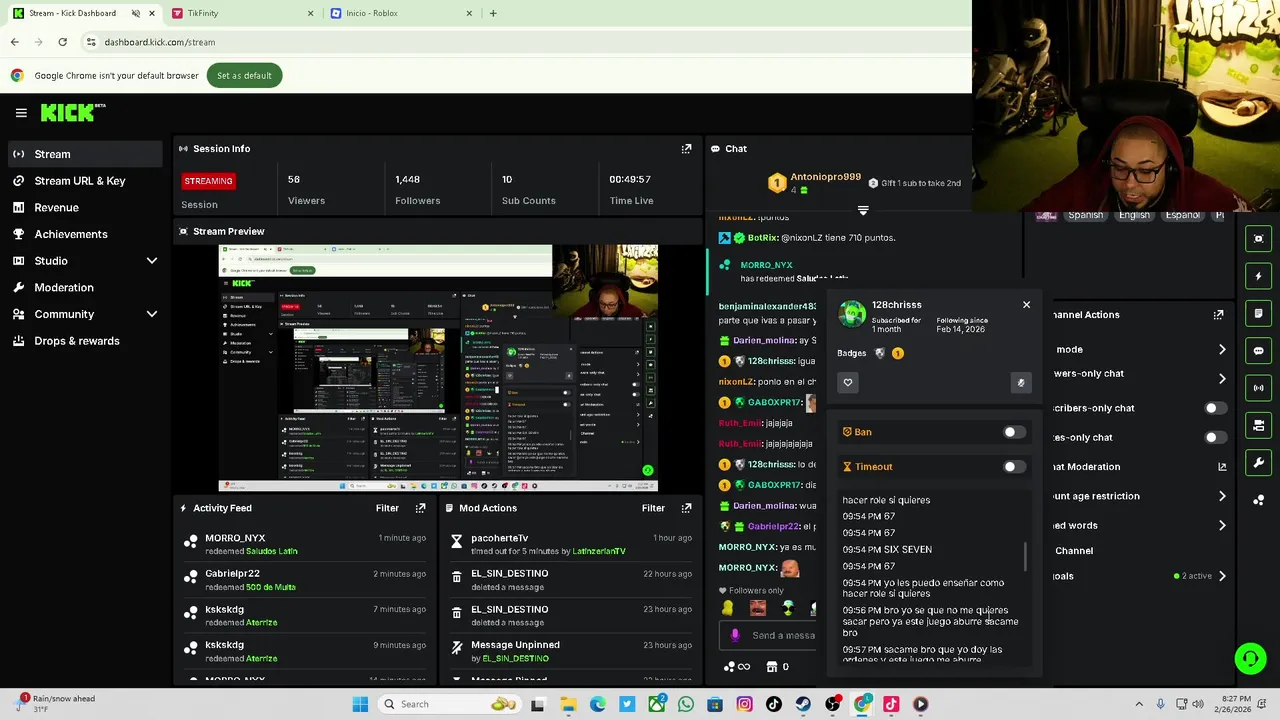The width and height of the screenshot is (1280, 720).
Task: Click the topmost green icon in right sidebar
Action: click(1259, 238)
